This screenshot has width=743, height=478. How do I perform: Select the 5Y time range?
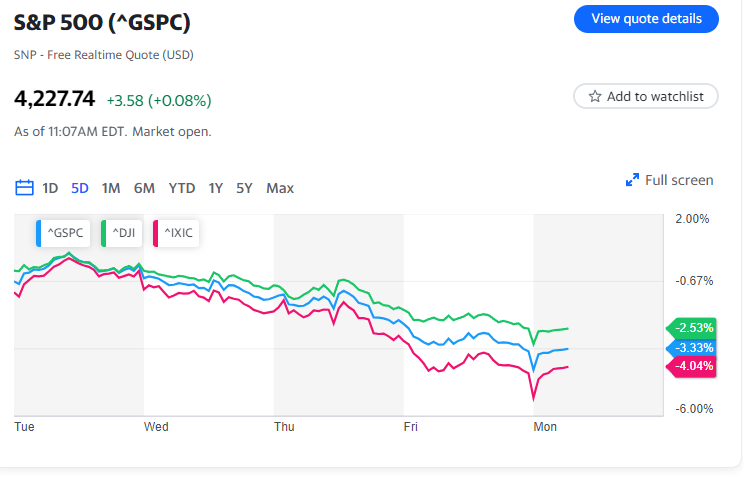point(244,188)
